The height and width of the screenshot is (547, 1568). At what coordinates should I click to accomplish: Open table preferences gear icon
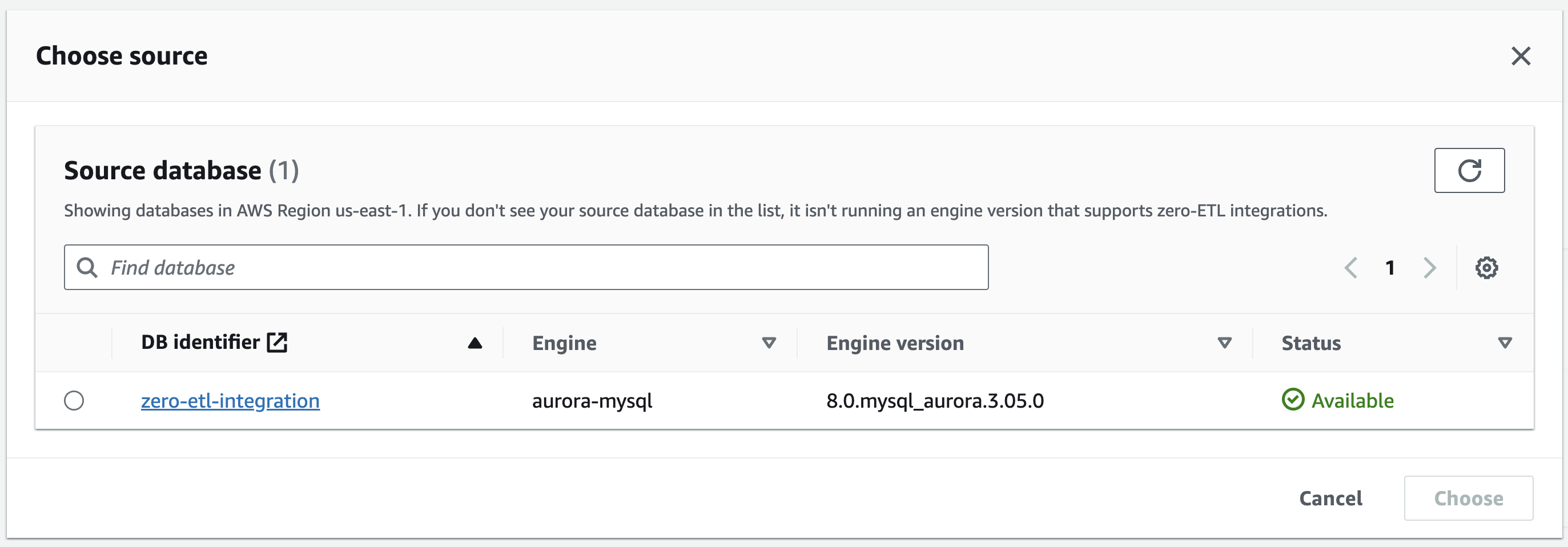(x=1486, y=268)
